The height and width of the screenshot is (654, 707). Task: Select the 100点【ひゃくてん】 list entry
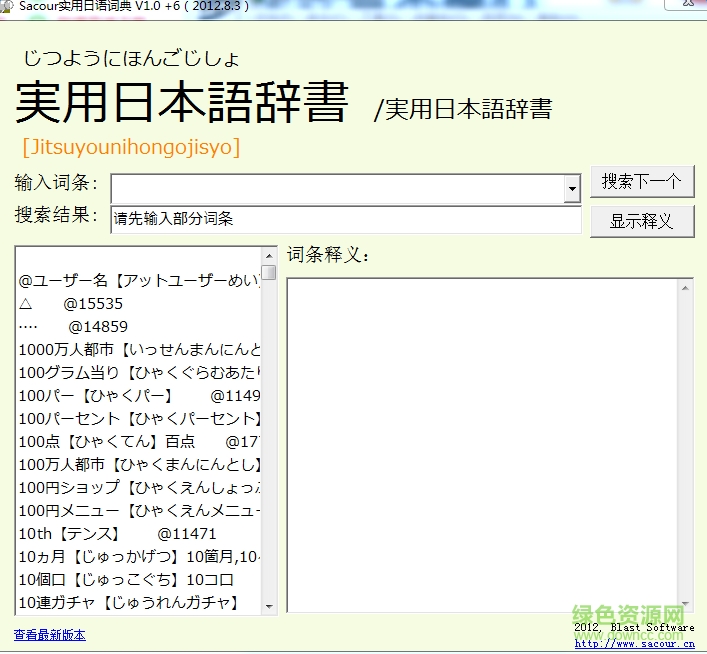(x=139, y=442)
